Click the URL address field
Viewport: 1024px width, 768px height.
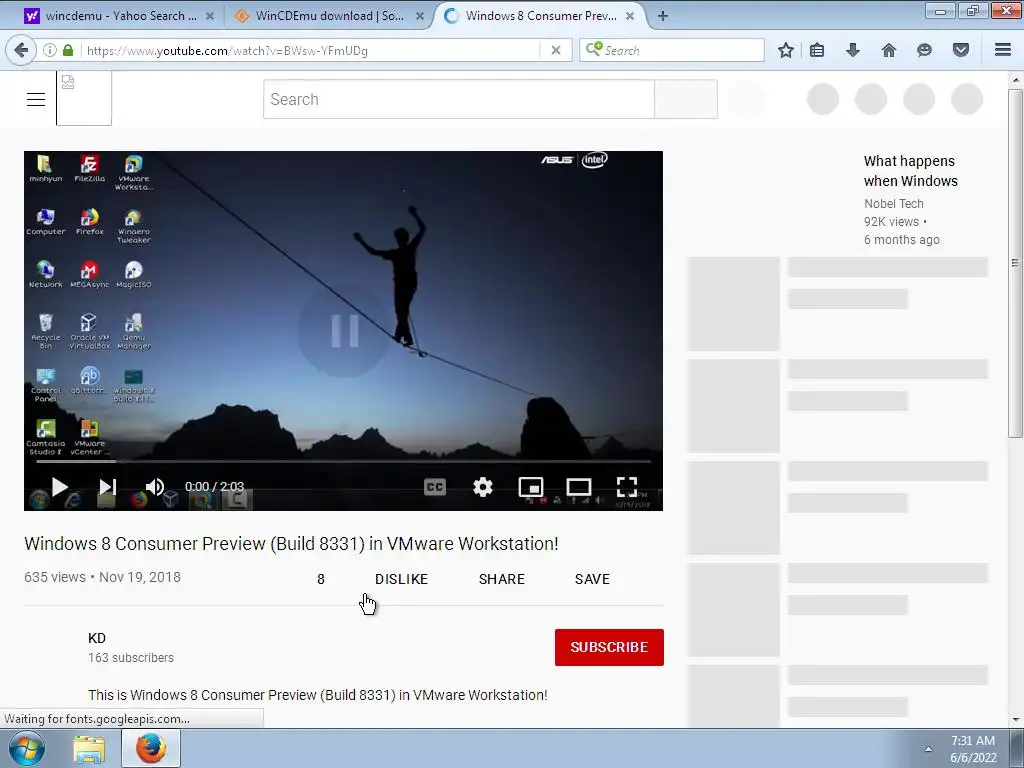pyautogui.click(x=310, y=50)
